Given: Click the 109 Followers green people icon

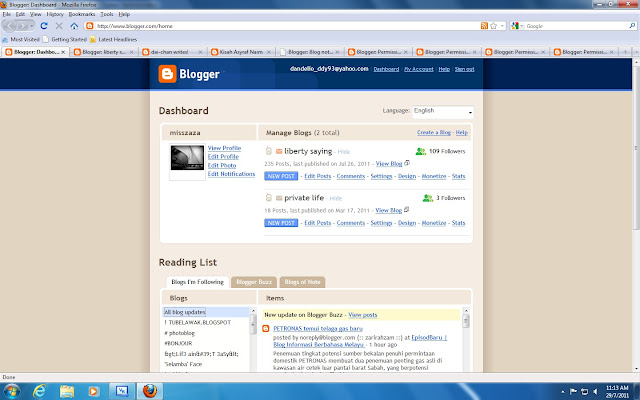Looking at the screenshot, I should (420, 151).
